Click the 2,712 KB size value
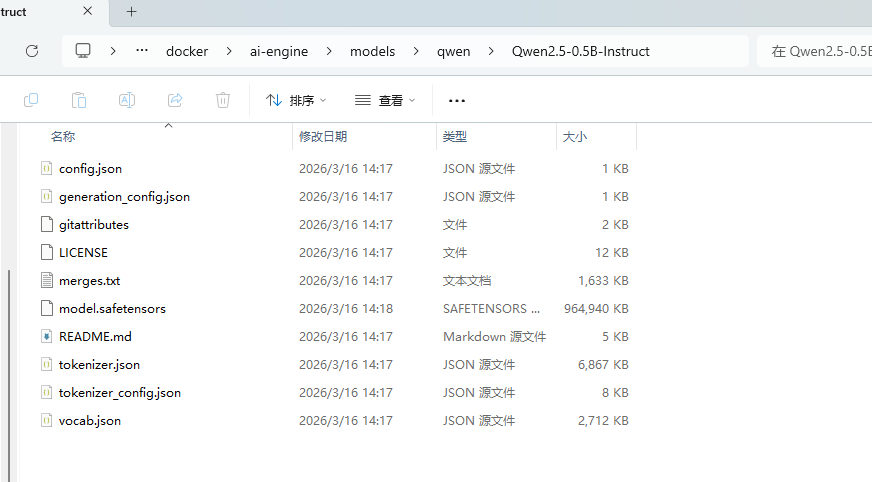 (603, 420)
